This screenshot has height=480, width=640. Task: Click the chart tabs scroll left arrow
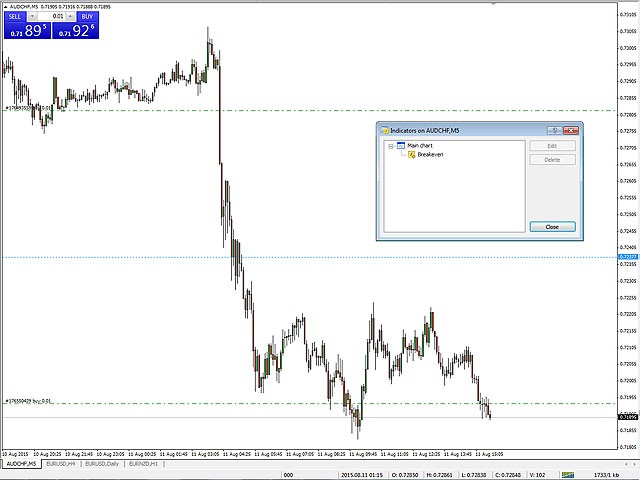coord(627,464)
